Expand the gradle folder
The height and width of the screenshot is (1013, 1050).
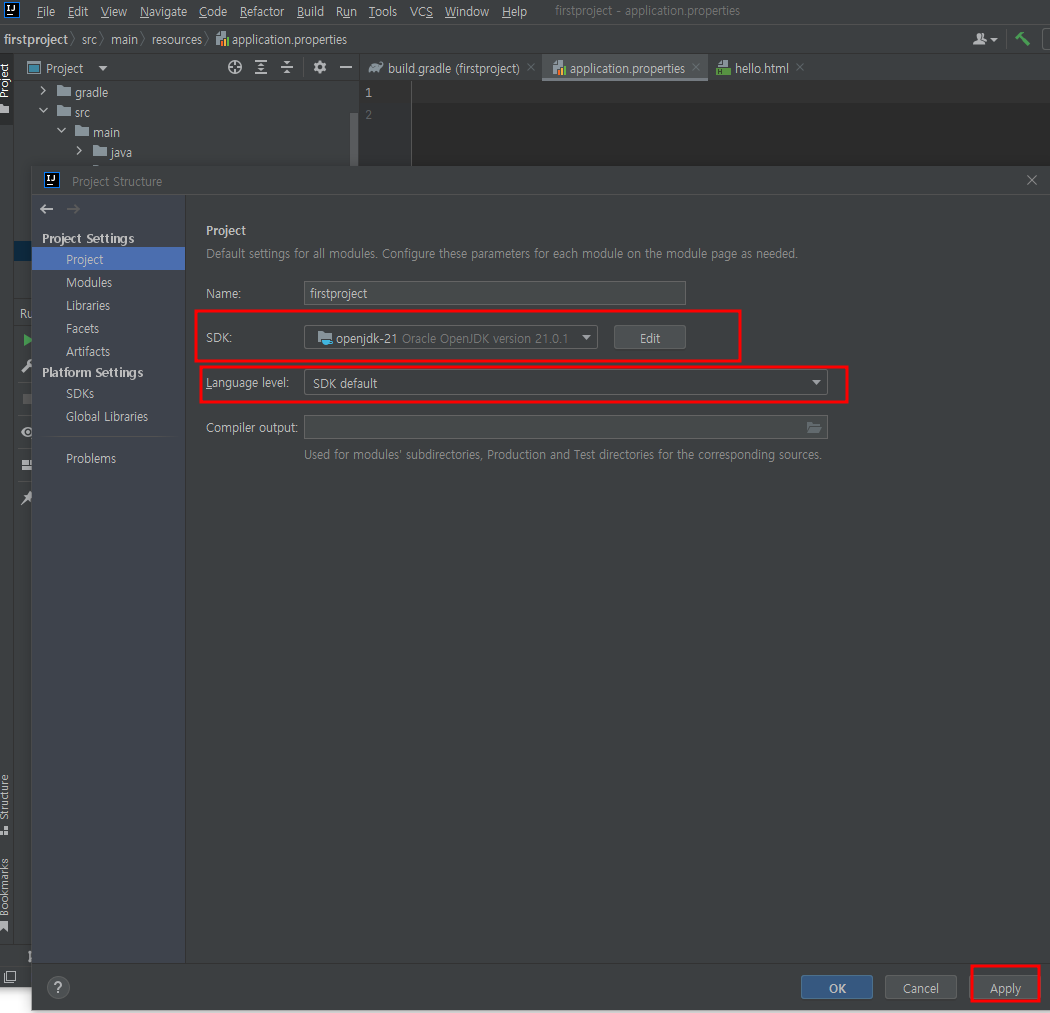(44, 91)
